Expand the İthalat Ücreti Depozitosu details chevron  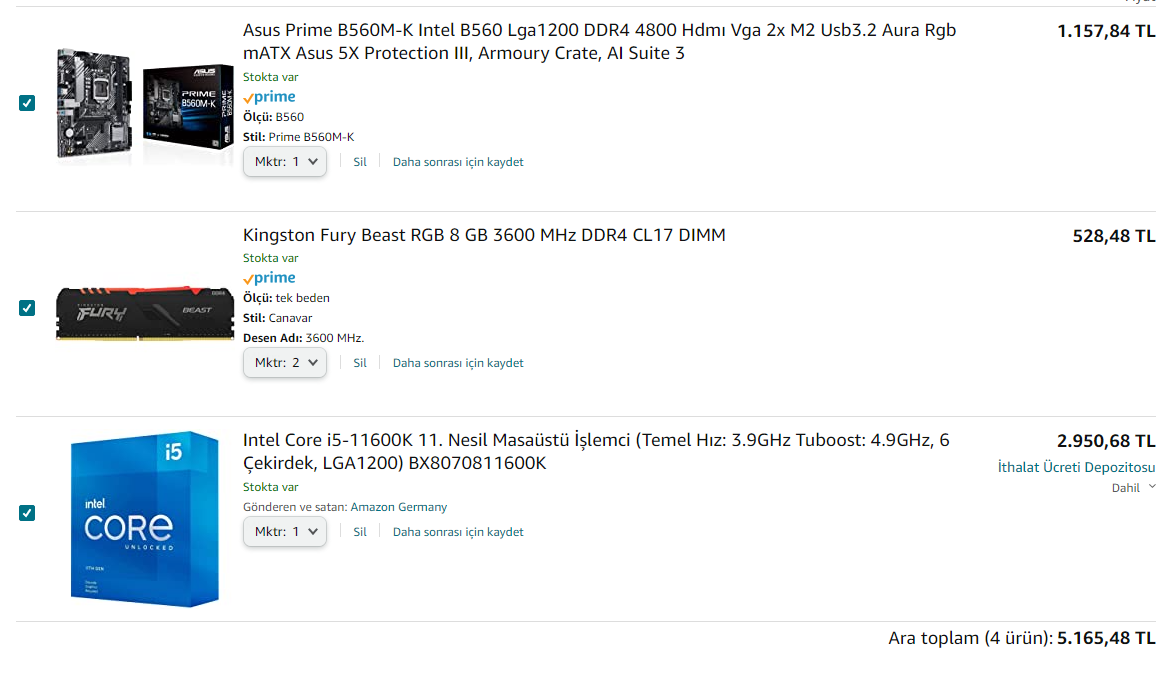click(x=1152, y=487)
